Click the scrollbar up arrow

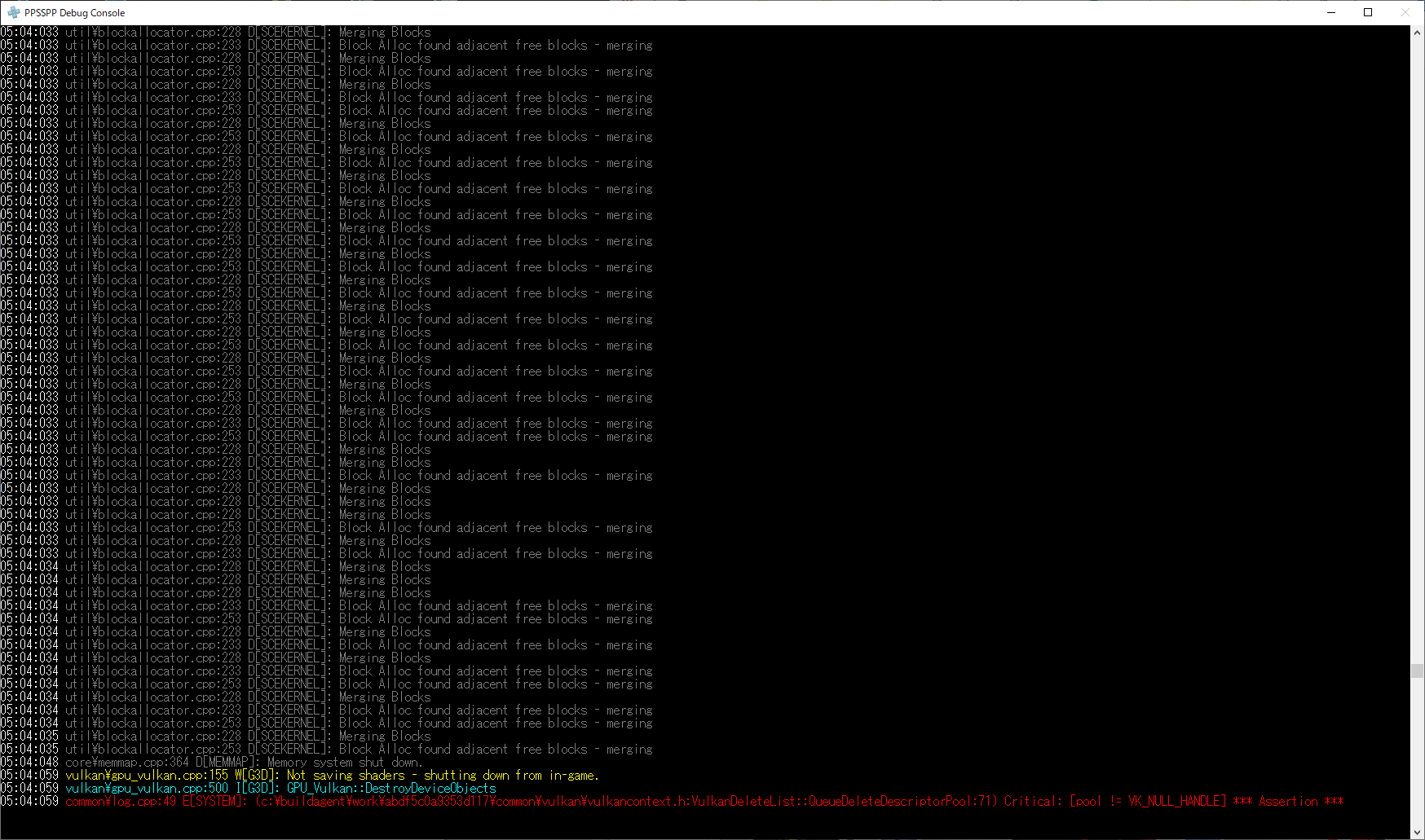[1416, 31]
